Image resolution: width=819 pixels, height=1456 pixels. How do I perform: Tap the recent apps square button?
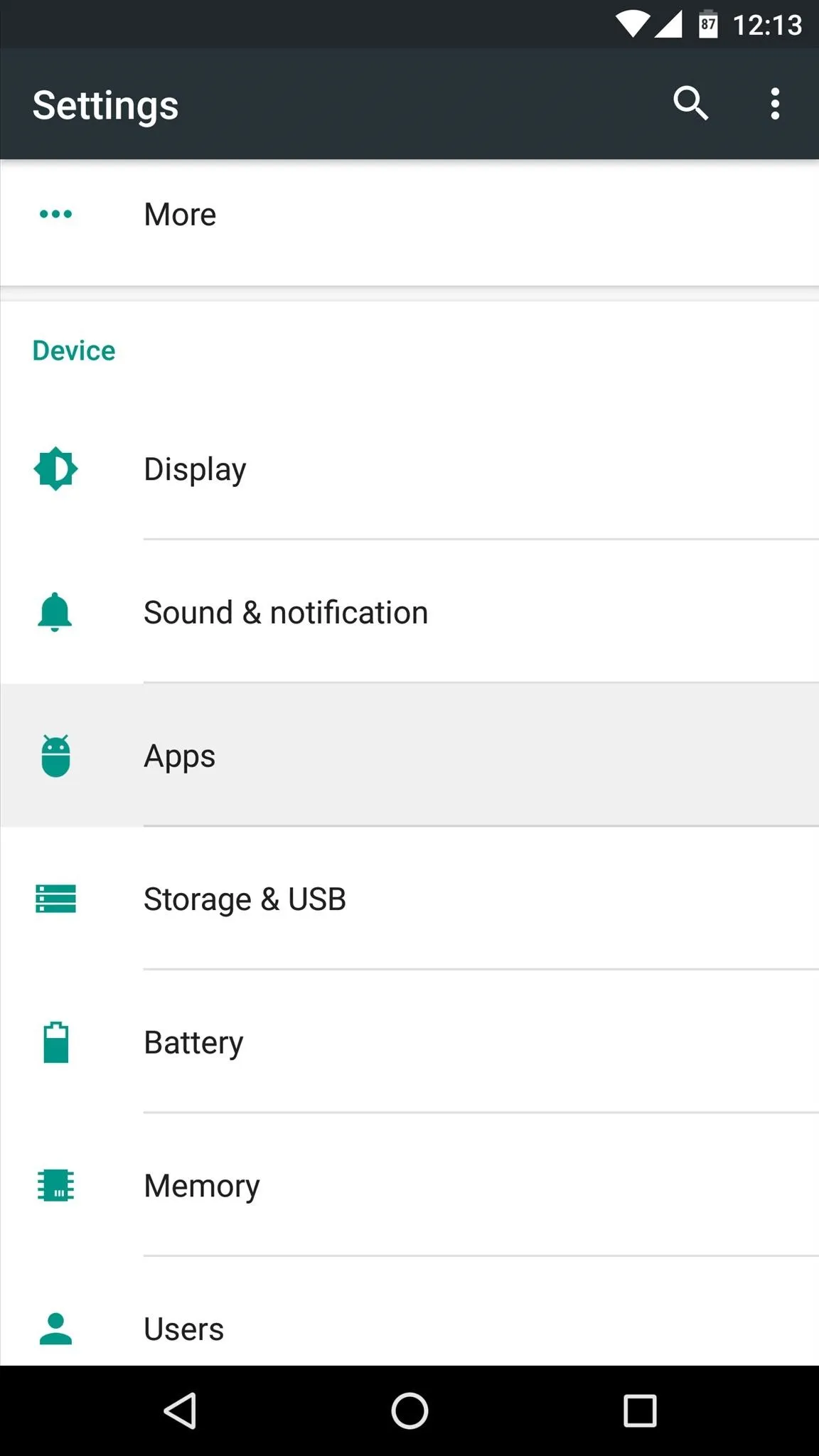[640, 1410]
